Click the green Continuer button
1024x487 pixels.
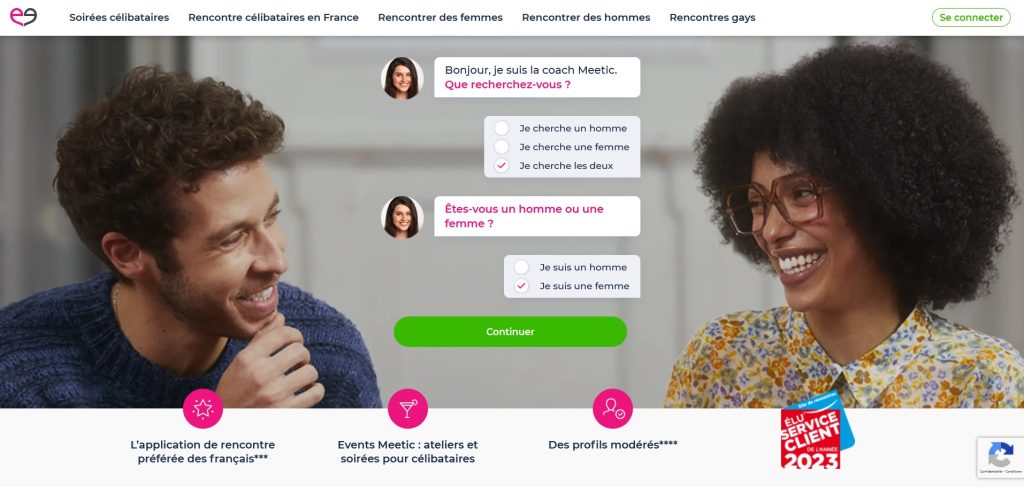pos(510,332)
